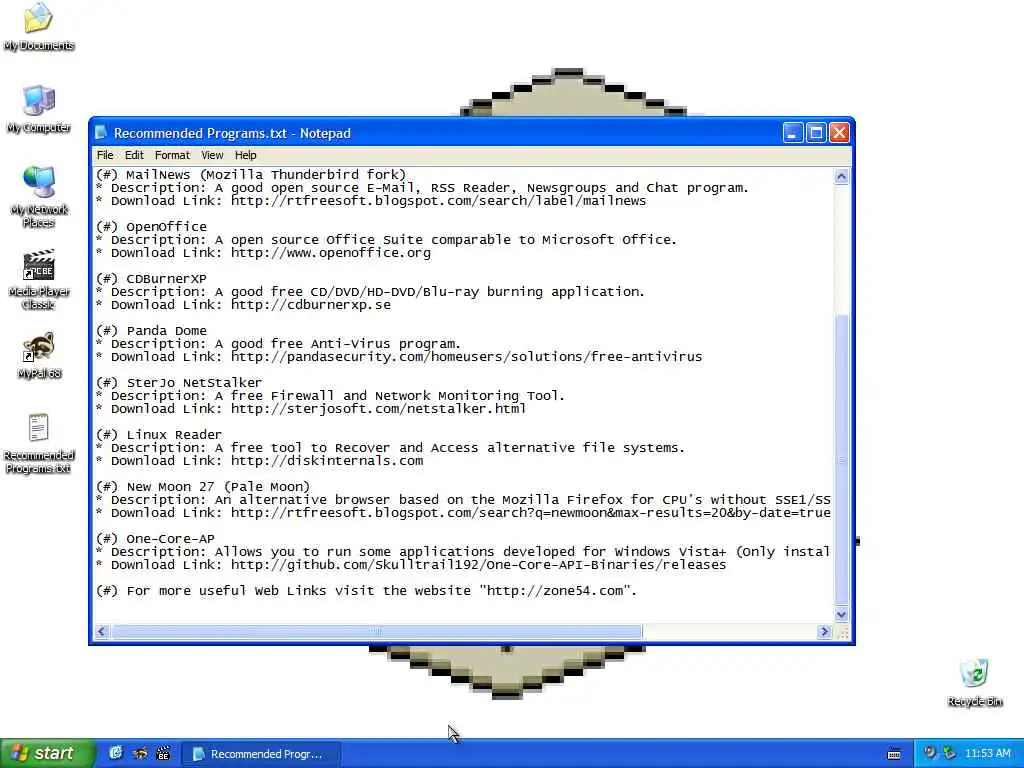Click the text "MailNews (Mozilla Thunderbird fork)"
Viewport: 1024px width, 768px height.
coord(266,174)
